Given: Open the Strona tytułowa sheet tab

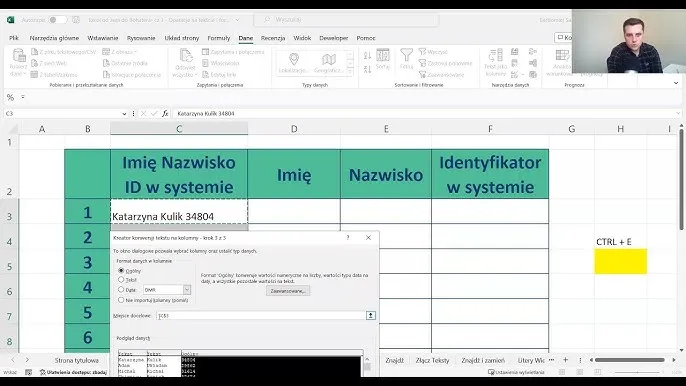Looking at the screenshot, I should pos(77,360).
